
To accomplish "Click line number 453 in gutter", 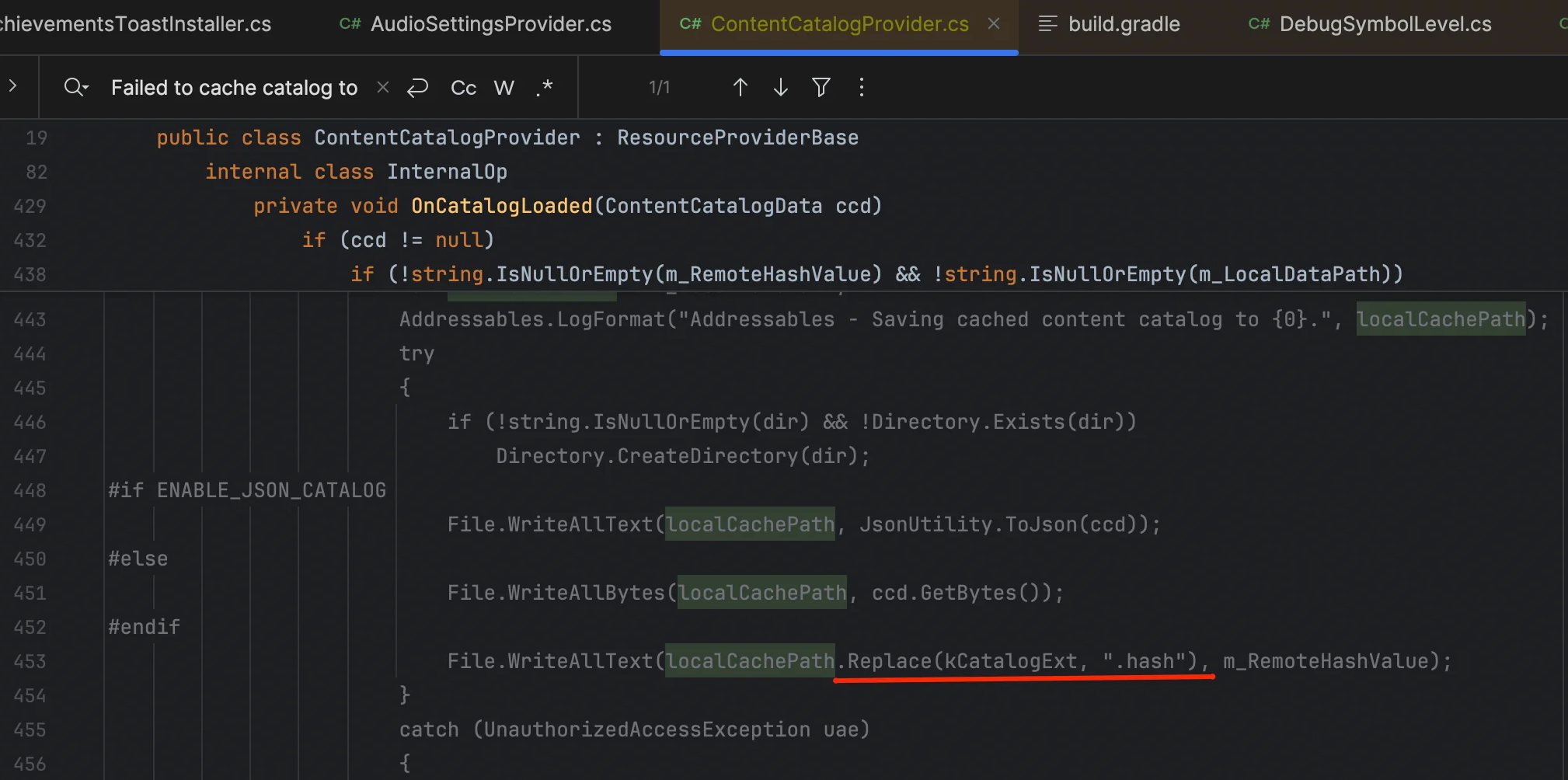I will 30,661.
